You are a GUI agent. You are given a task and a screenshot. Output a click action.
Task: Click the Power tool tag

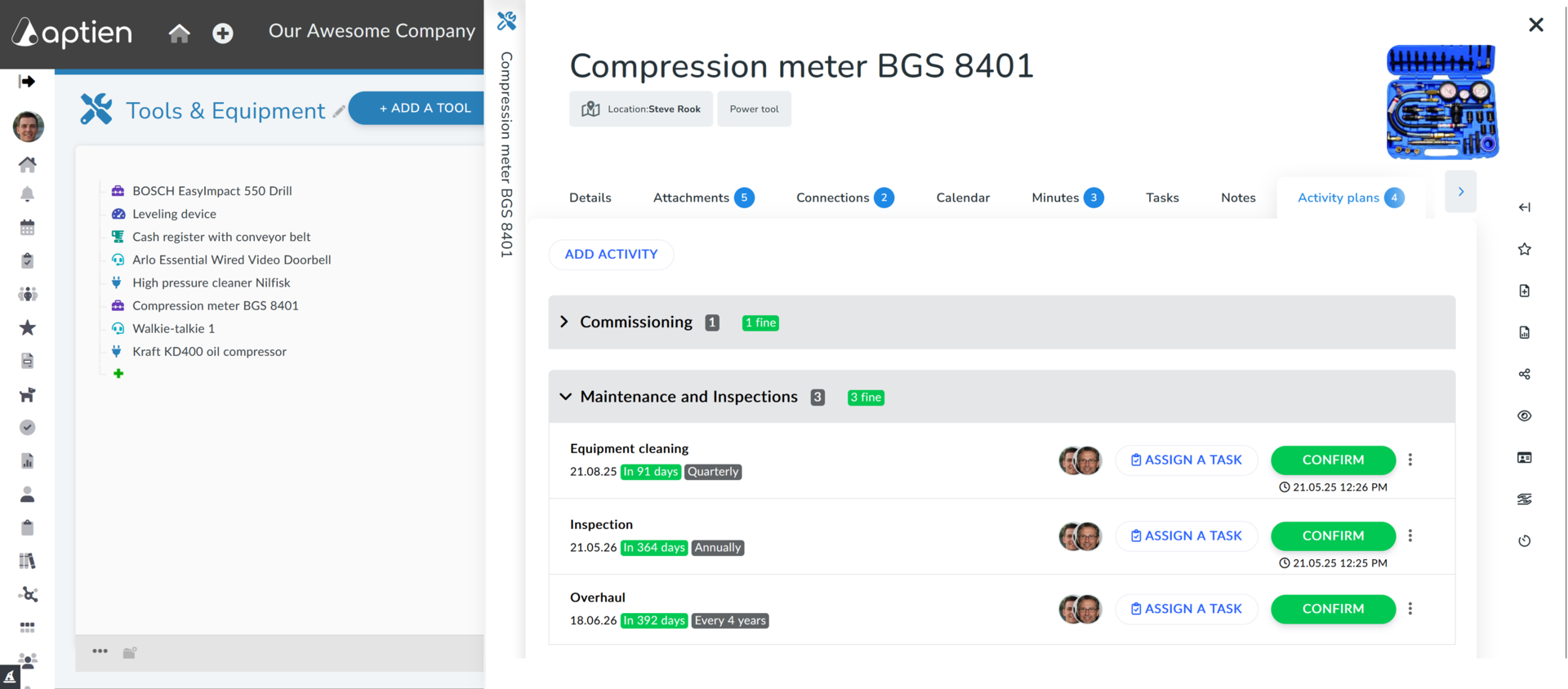pyautogui.click(x=754, y=109)
